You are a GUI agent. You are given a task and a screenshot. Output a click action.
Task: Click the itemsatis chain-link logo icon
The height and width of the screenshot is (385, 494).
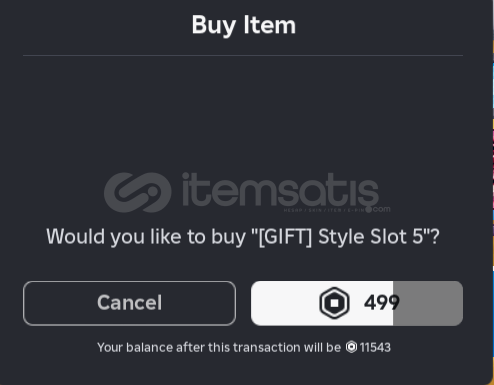138,192
